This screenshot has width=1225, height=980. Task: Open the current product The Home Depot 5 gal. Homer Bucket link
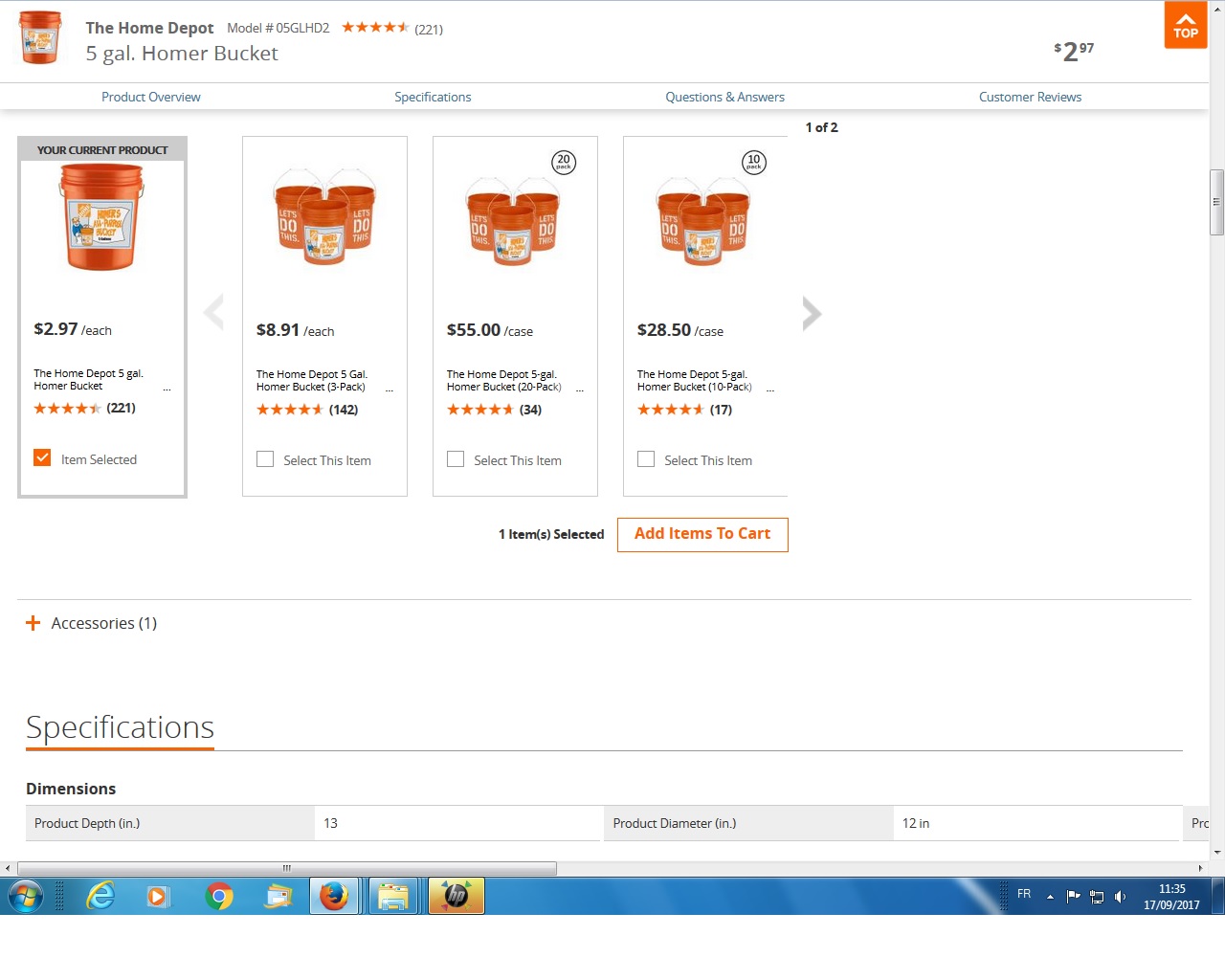point(88,380)
